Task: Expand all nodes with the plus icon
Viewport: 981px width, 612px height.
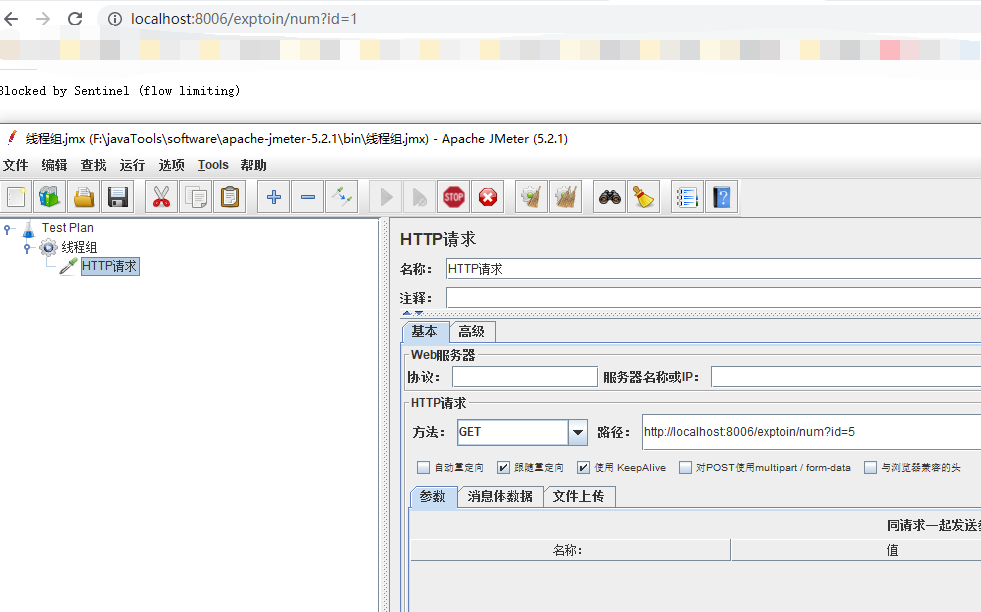Action: click(x=273, y=197)
